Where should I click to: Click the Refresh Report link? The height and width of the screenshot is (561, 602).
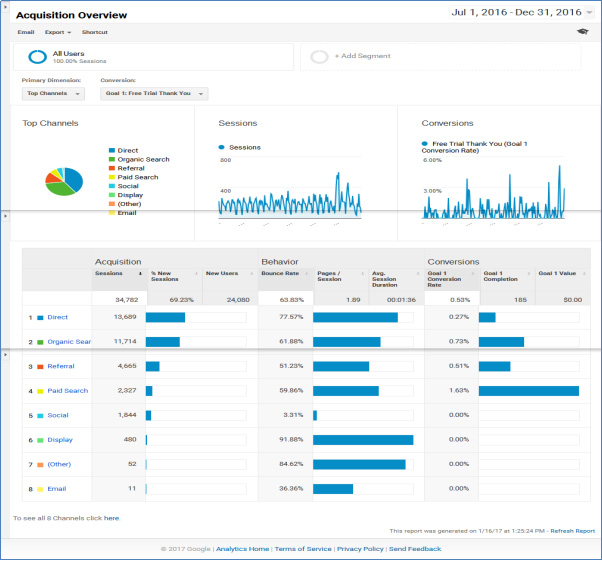point(572,531)
